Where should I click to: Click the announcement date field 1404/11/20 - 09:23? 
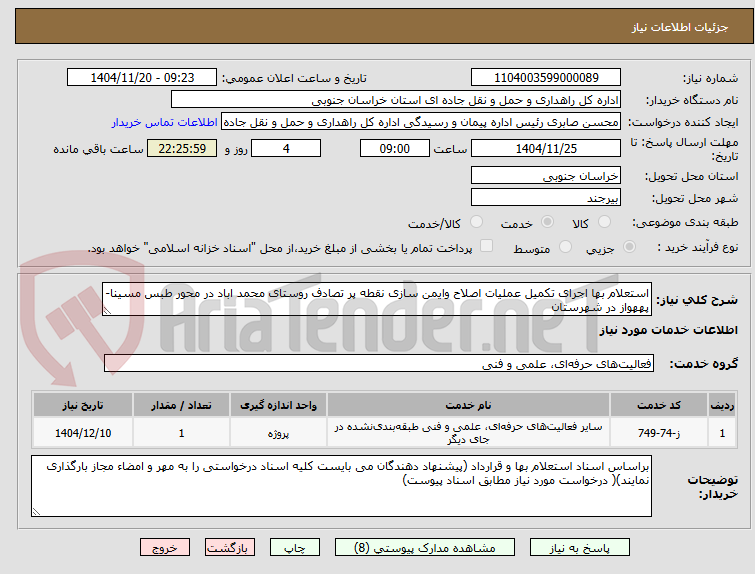[x=142, y=78]
